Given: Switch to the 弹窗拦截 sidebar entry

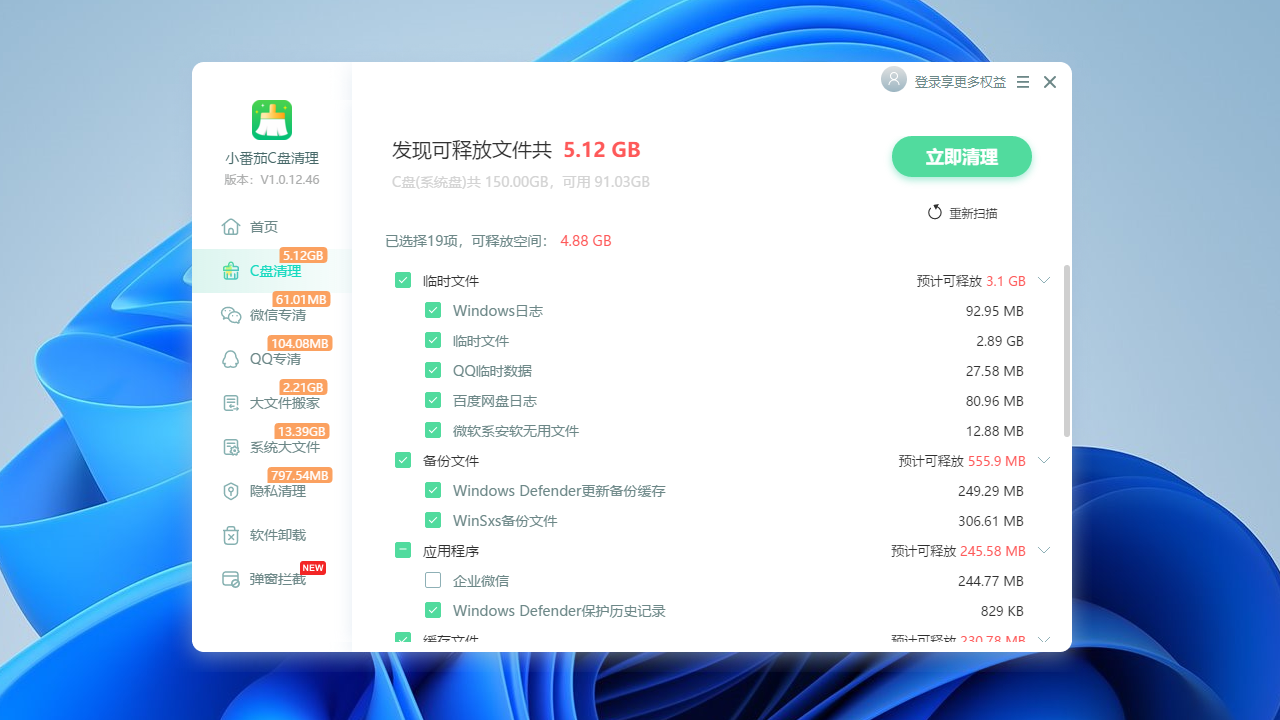Looking at the screenshot, I should (x=230, y=578).
